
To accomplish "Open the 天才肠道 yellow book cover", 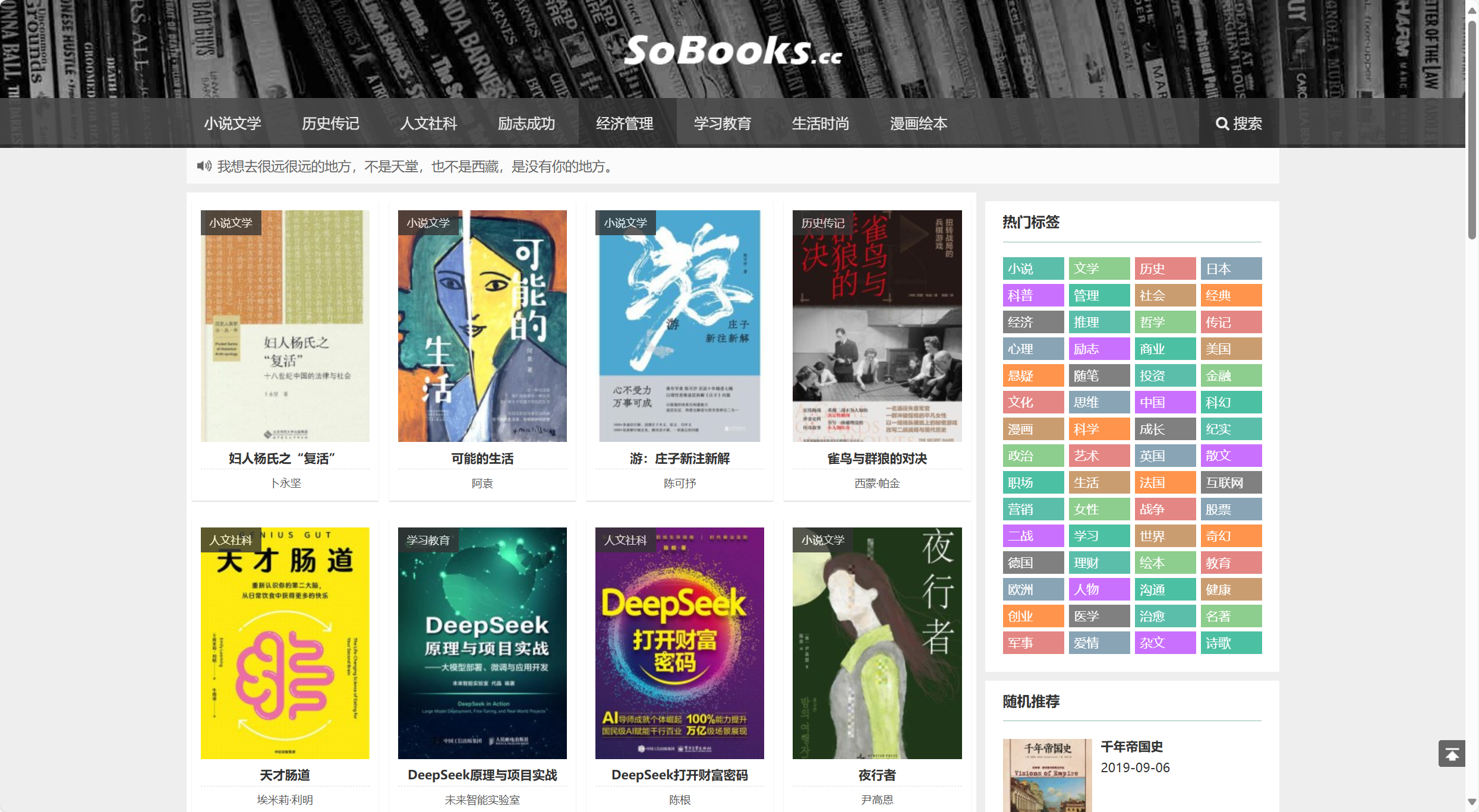I will pyautogui.click(x=285, y=643).
